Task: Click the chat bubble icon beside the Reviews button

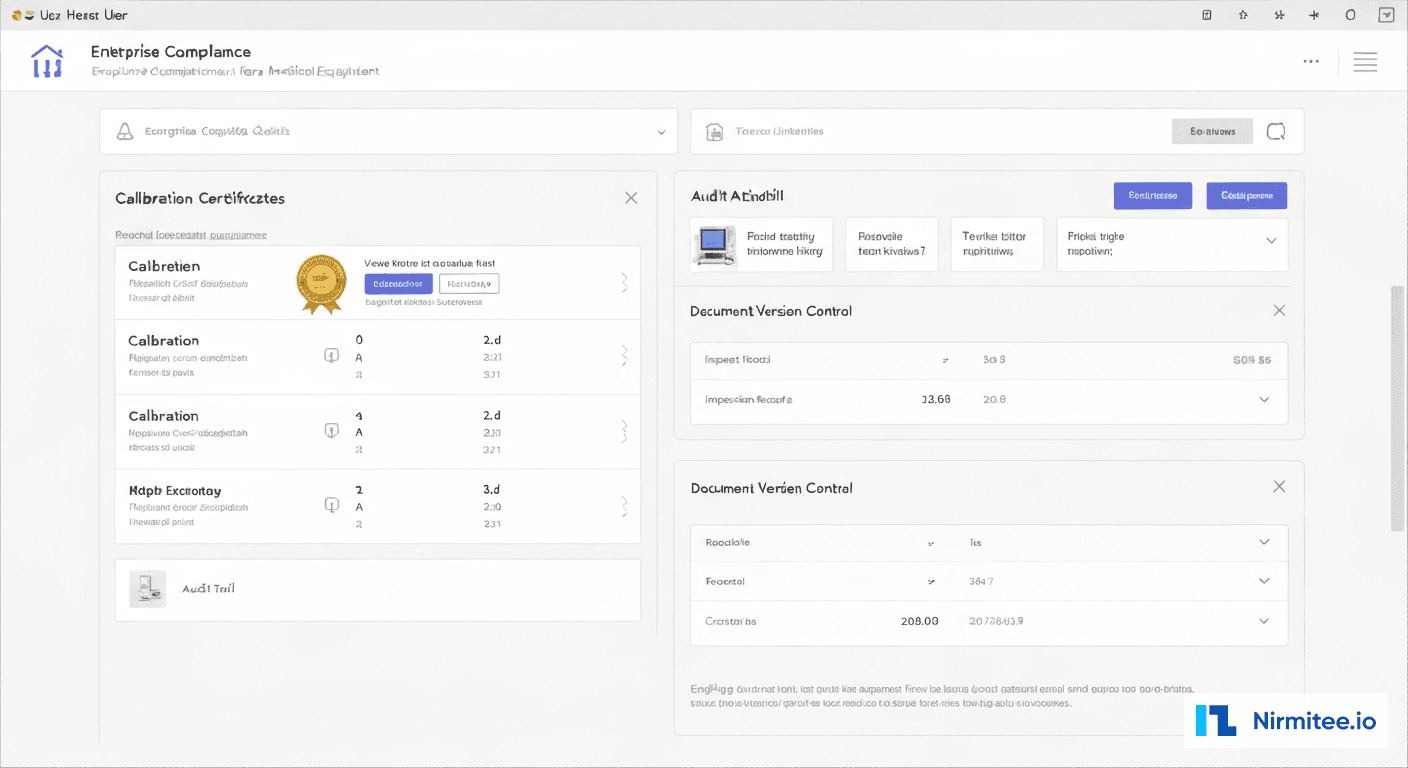Action: pyautogui.click(x=1275, y=130)
